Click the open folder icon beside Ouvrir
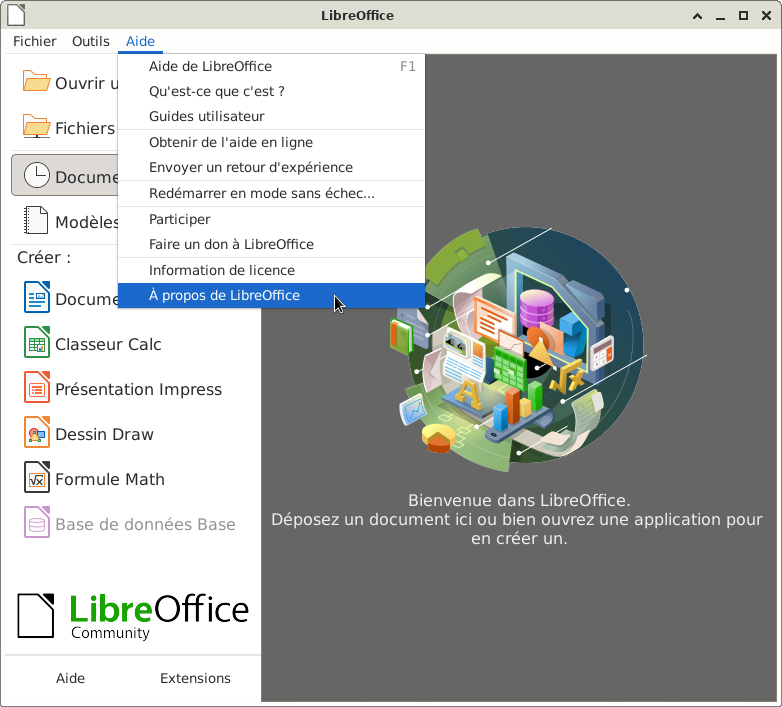 coord(36,81)
